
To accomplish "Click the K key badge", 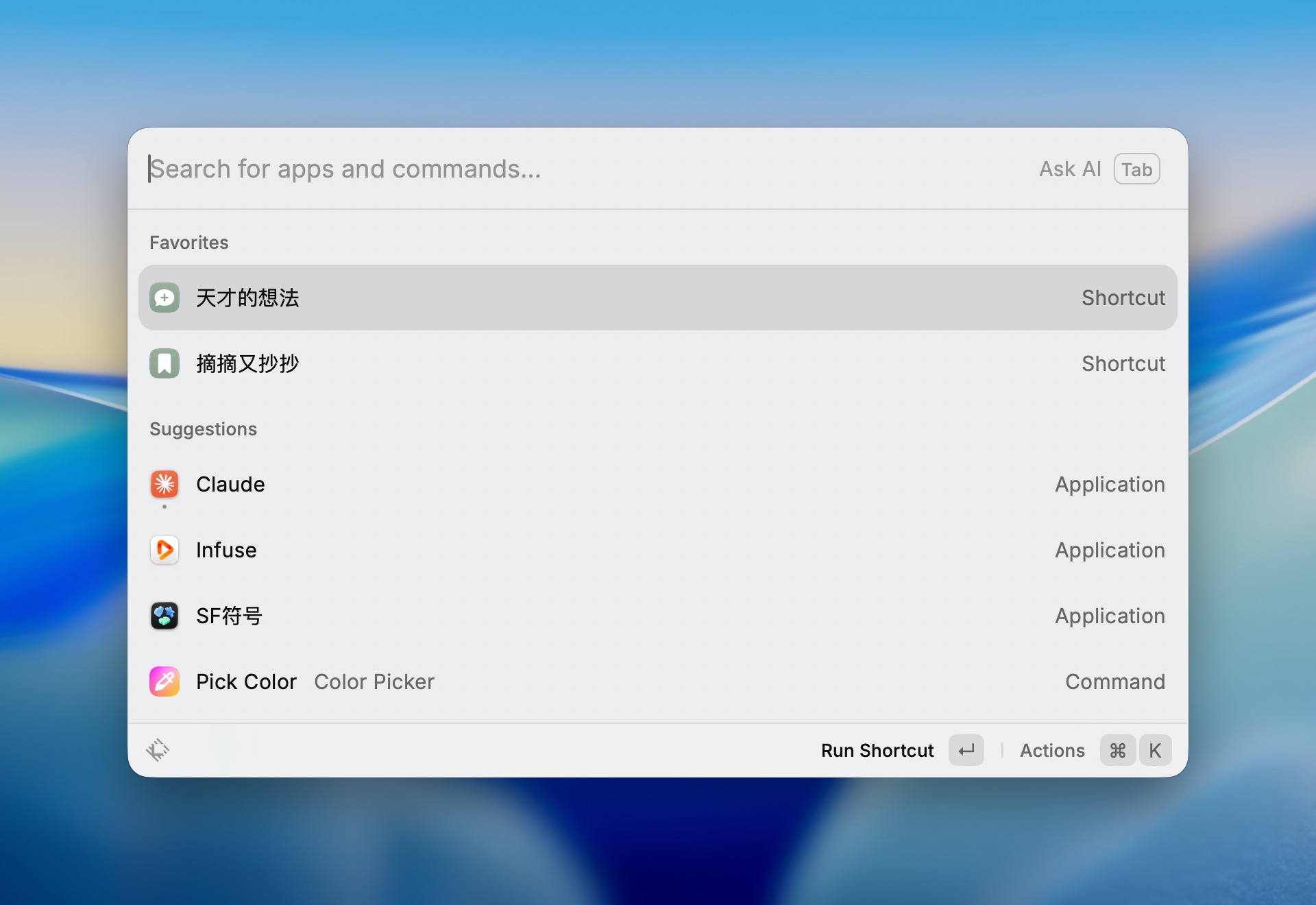I will pos(1155,751).
